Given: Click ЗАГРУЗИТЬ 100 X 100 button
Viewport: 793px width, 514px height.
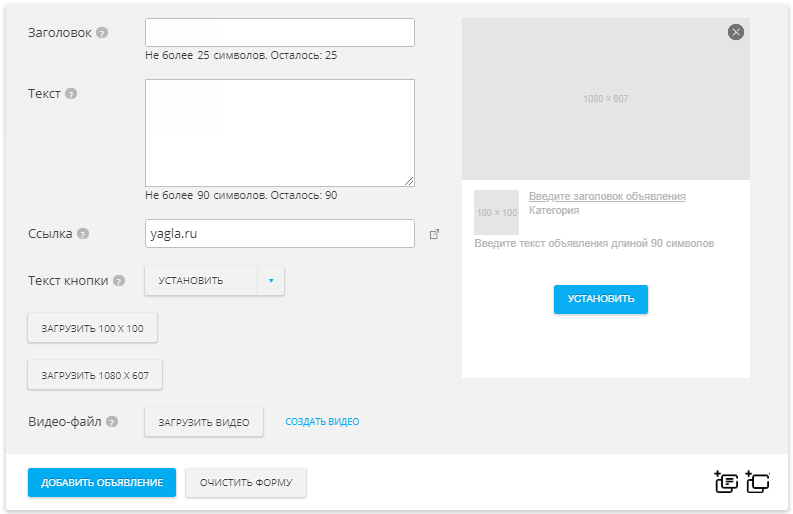Looking at the screenshot, I should [x=93, y=328].
